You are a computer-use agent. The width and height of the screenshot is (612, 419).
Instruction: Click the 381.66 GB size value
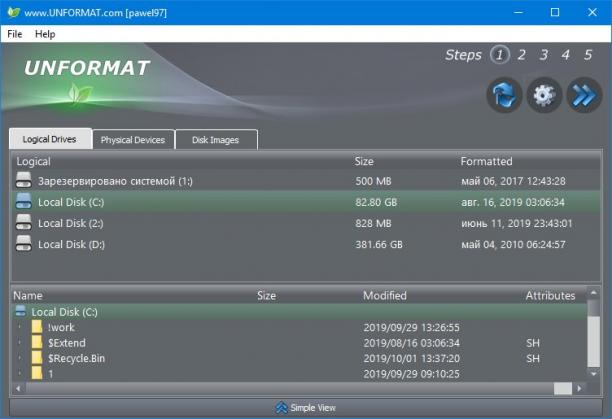click(x=379, y=244)
